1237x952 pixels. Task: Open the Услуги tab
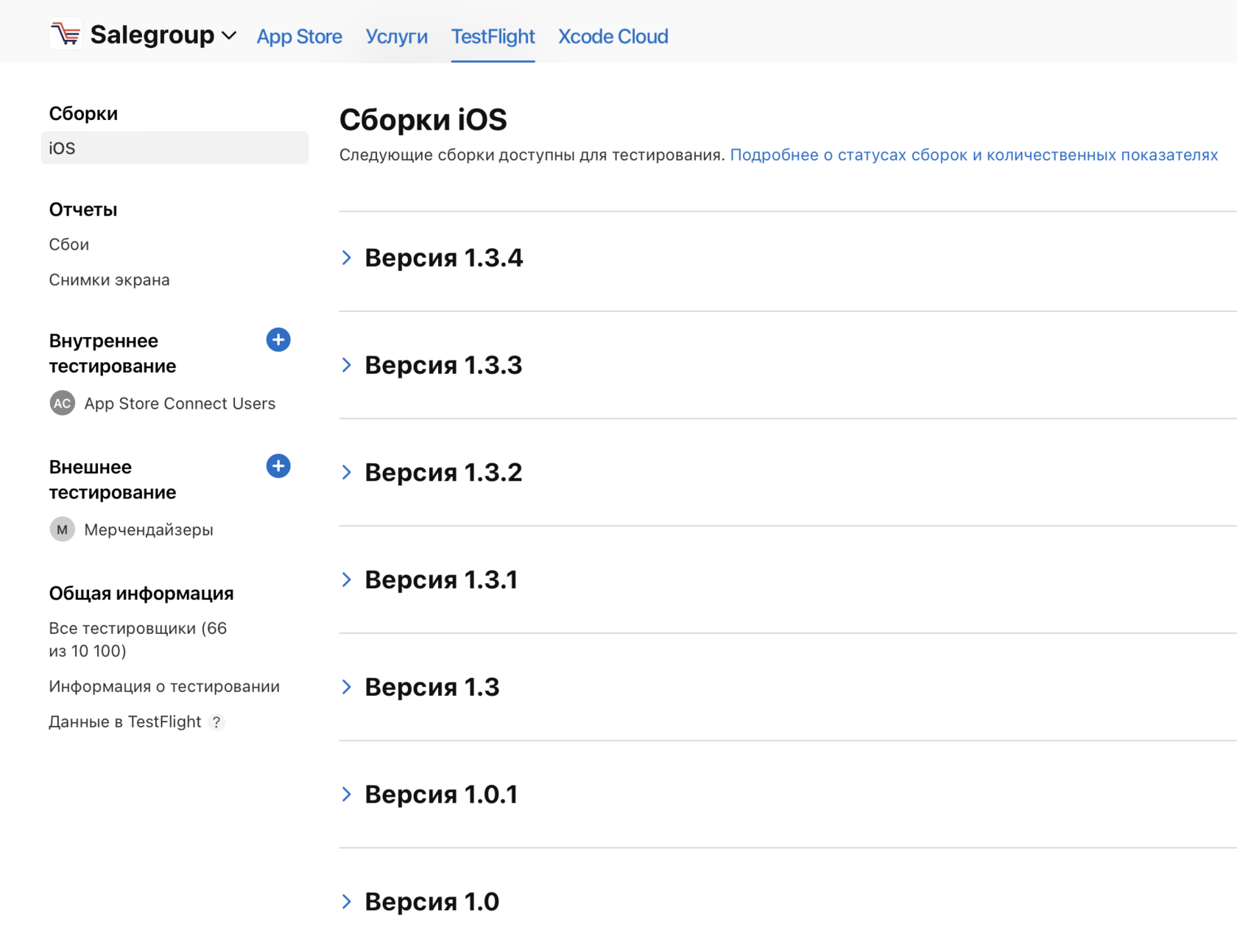point(396,36)
